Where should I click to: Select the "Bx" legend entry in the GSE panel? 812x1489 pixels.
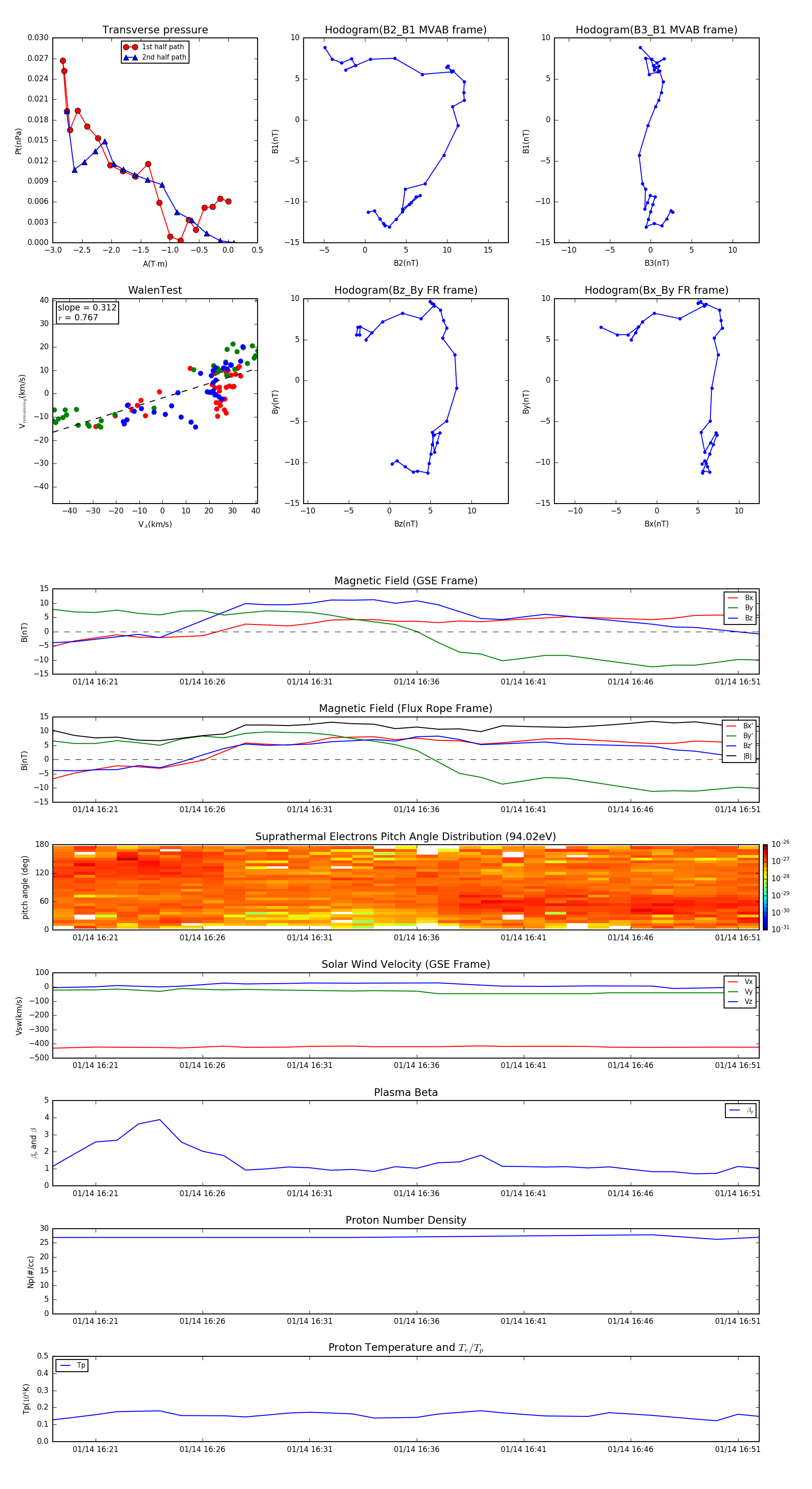pyautogui.click(x=740, y=598)
